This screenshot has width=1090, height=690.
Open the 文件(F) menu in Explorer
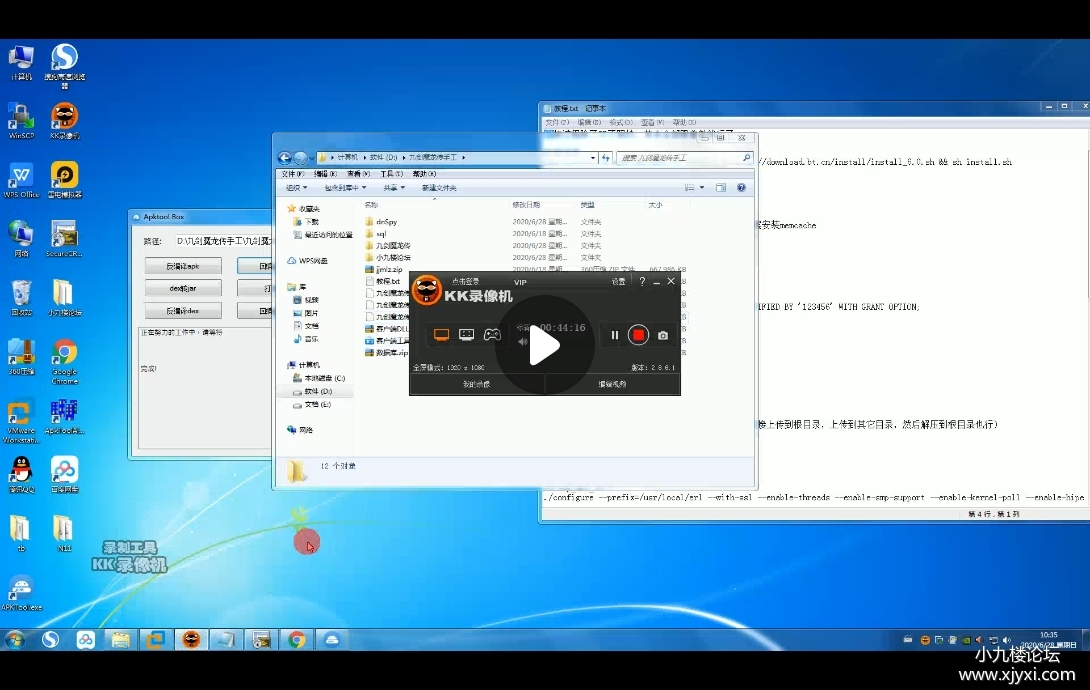293,174
